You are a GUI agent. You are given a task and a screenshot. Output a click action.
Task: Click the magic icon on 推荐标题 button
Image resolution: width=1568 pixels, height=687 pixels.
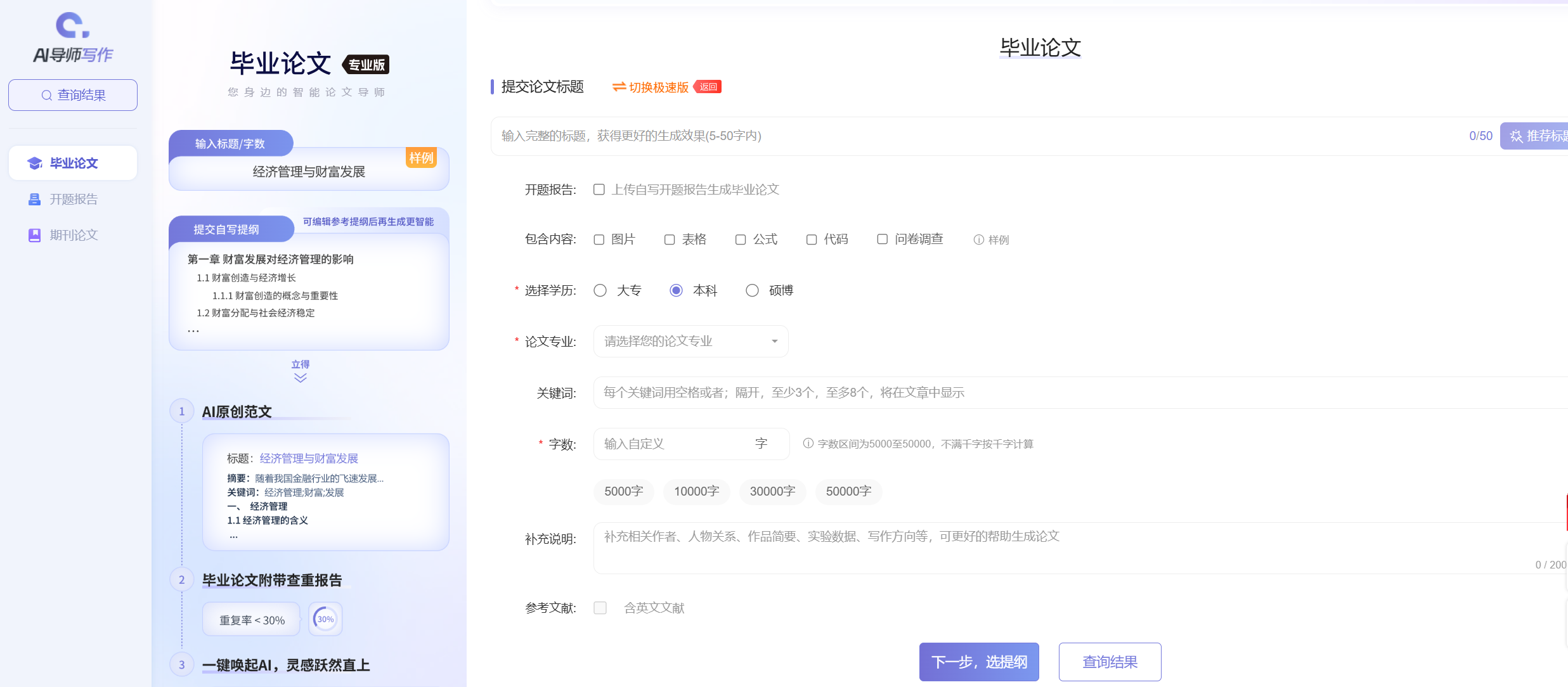click(x=1515, y=136)
